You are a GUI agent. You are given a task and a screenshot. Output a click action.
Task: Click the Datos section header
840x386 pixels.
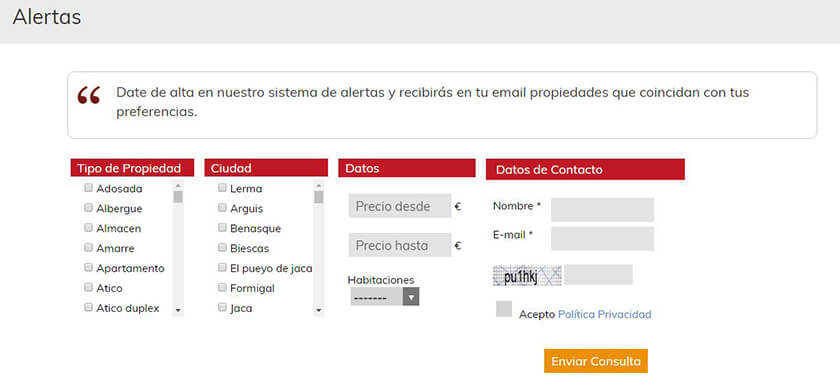tap(407, 168)
